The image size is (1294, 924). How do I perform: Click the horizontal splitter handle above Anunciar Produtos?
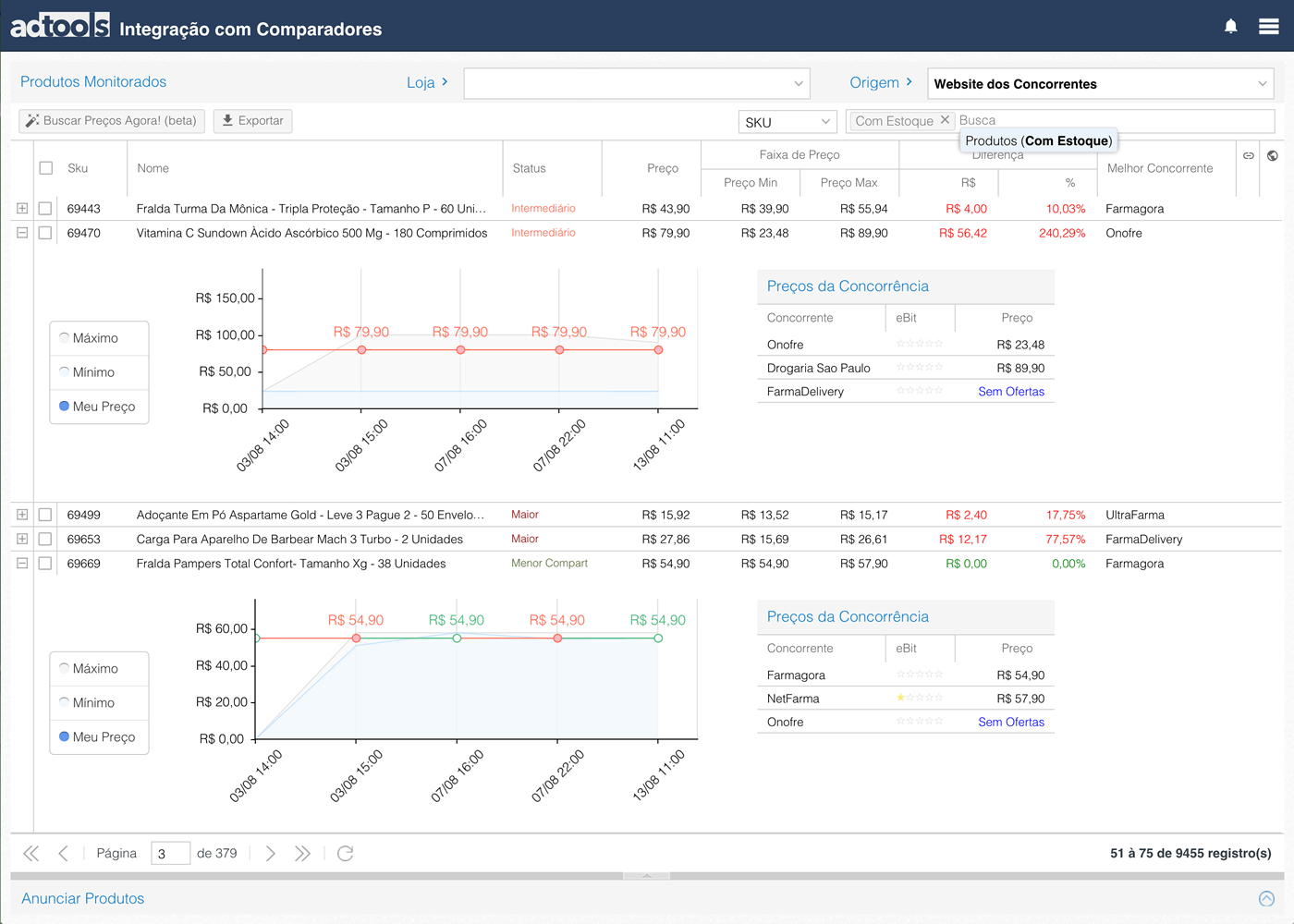click(647, 875)
